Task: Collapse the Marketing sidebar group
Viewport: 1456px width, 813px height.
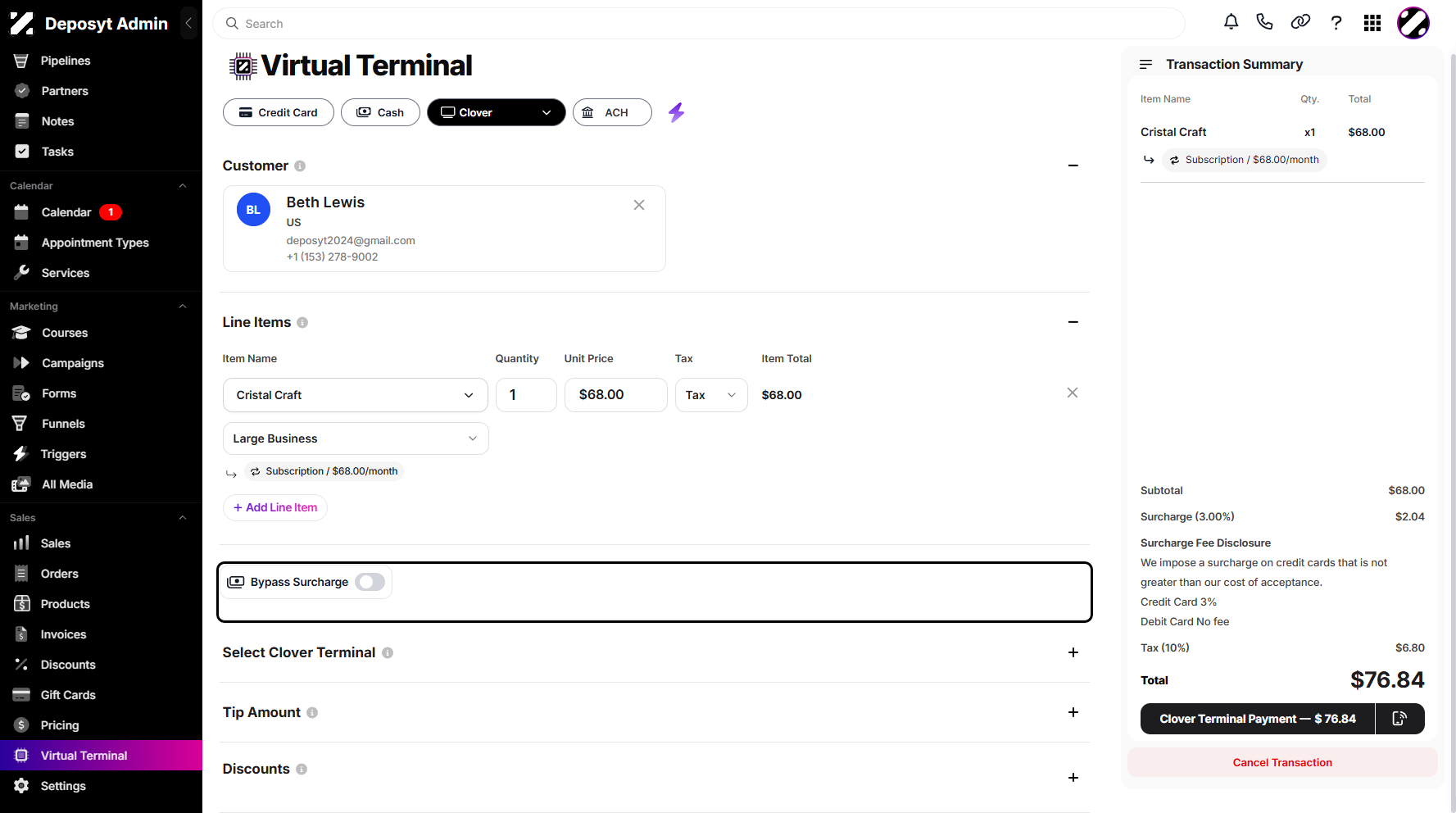Action: point(183,307)
